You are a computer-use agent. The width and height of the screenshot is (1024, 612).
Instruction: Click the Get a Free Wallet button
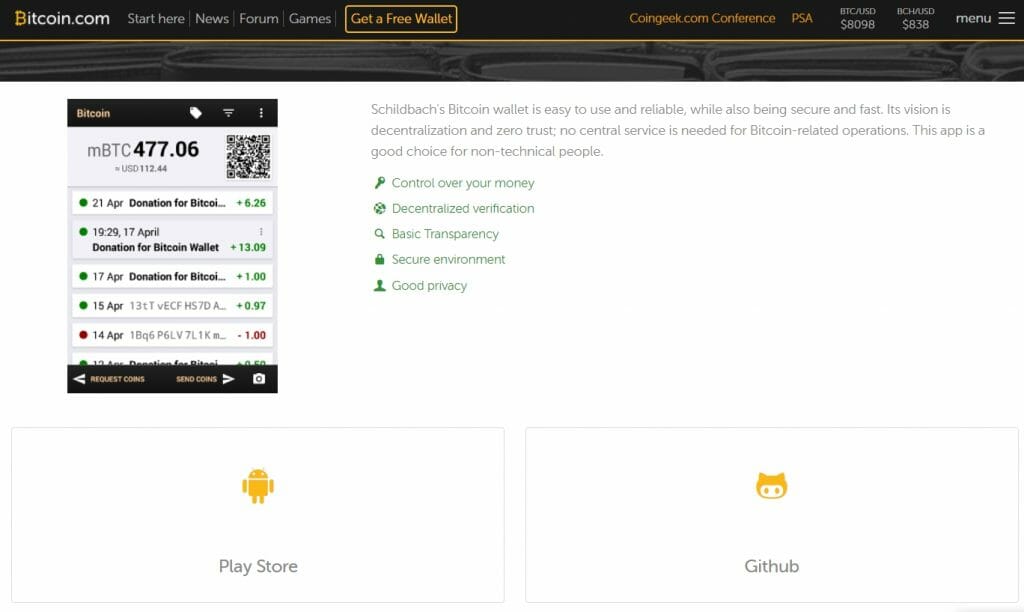pyautogui.click(x=401, y=19)
